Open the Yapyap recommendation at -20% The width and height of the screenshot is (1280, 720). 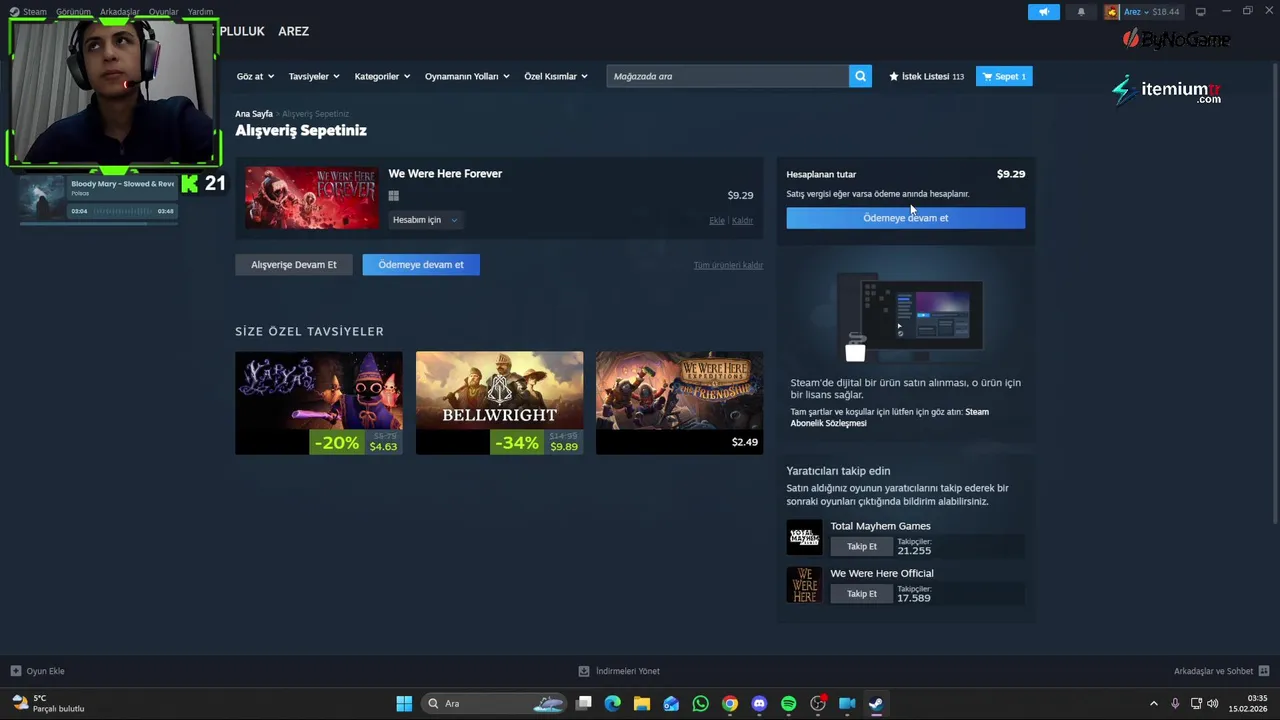tap(318, 403)
